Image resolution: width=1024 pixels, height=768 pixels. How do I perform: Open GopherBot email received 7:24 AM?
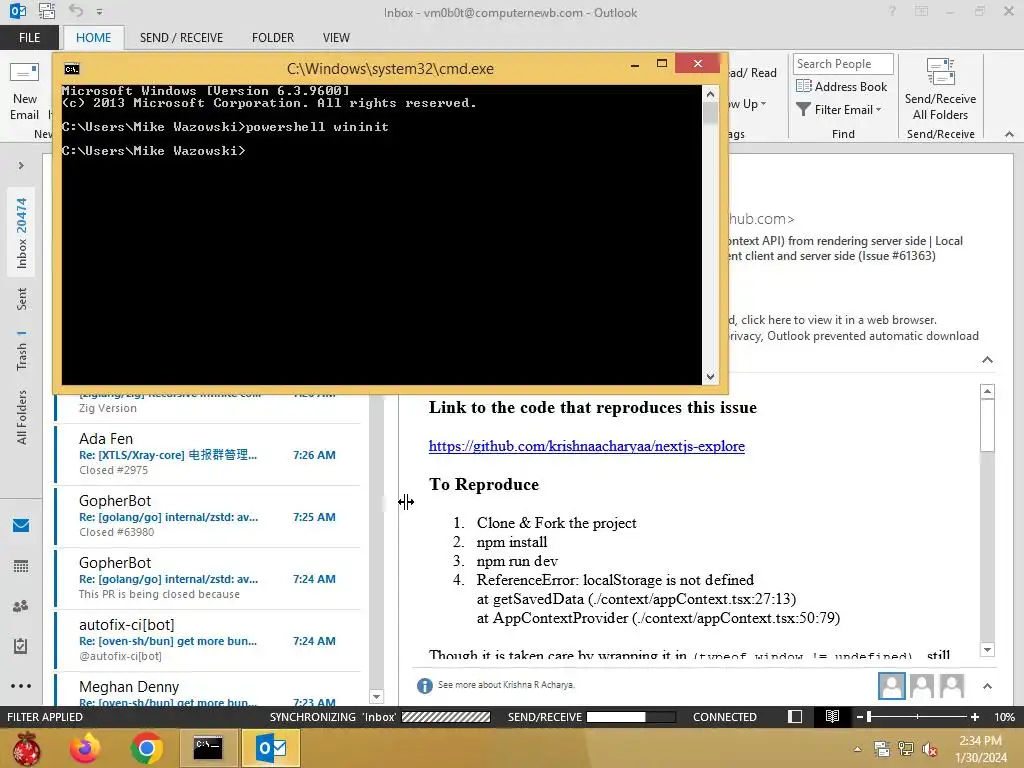click(208, 578)
